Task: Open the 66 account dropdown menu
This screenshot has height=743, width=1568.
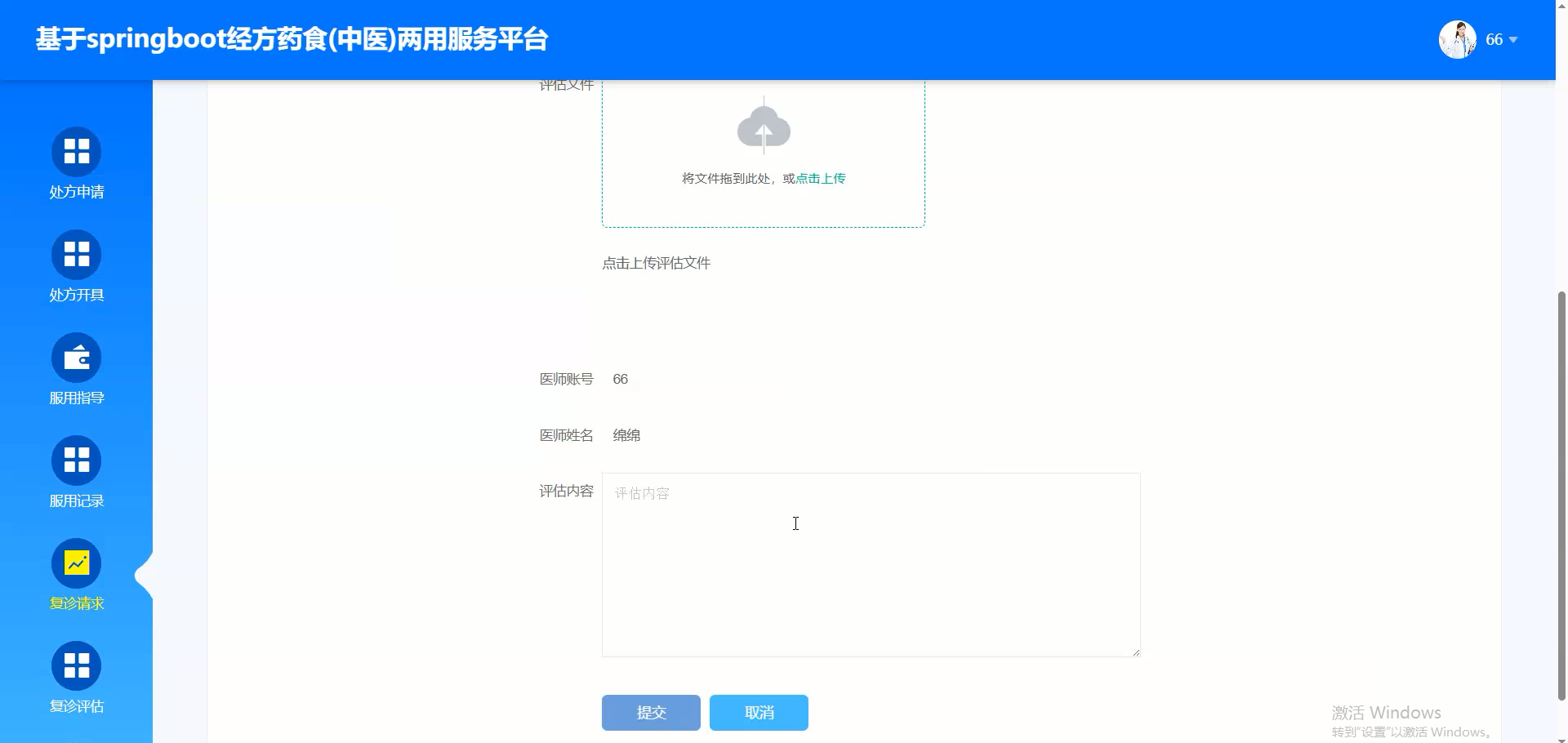Action: pos(1494,38)
